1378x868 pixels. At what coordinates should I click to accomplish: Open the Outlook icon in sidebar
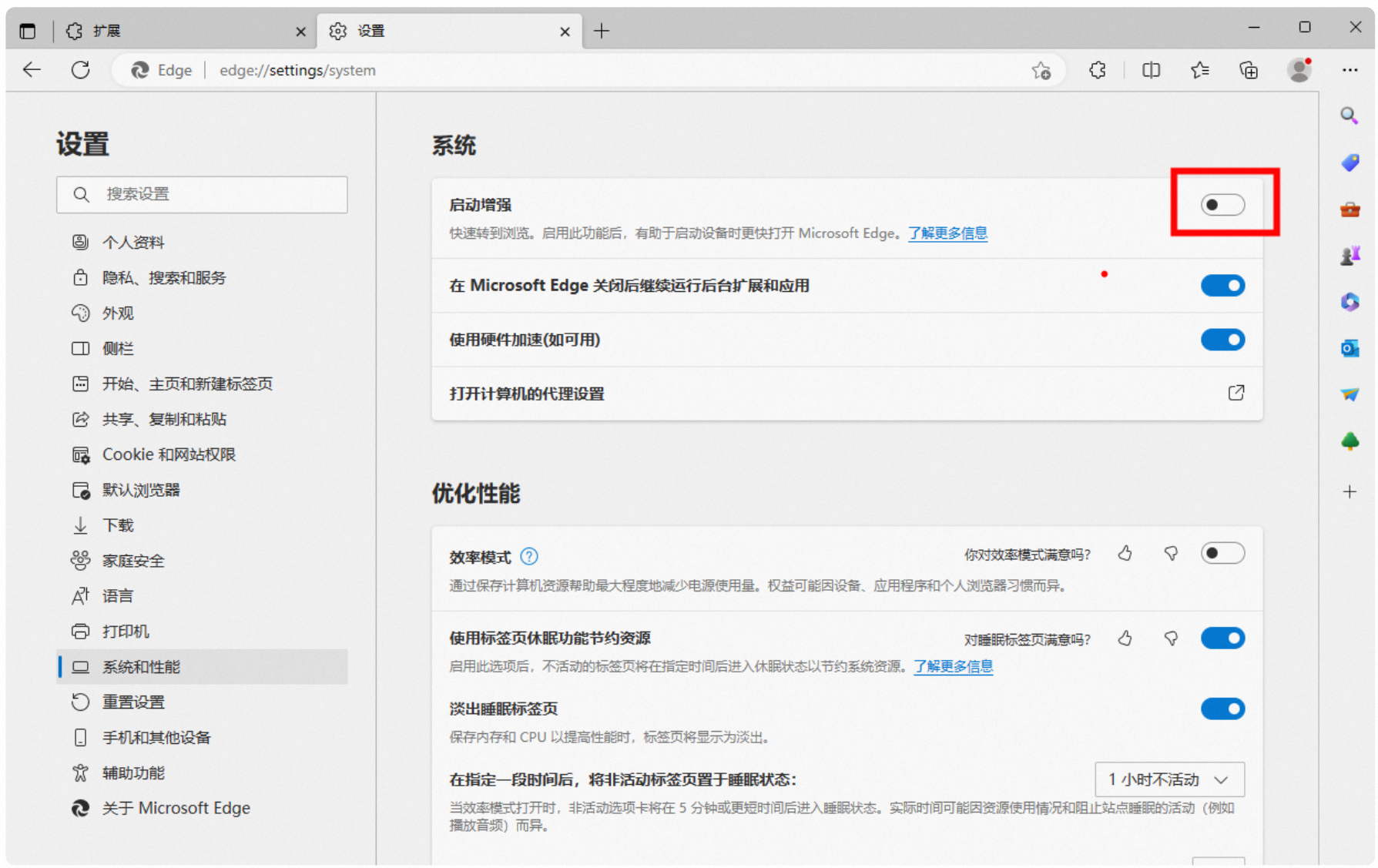click(x=1350, y=348)
